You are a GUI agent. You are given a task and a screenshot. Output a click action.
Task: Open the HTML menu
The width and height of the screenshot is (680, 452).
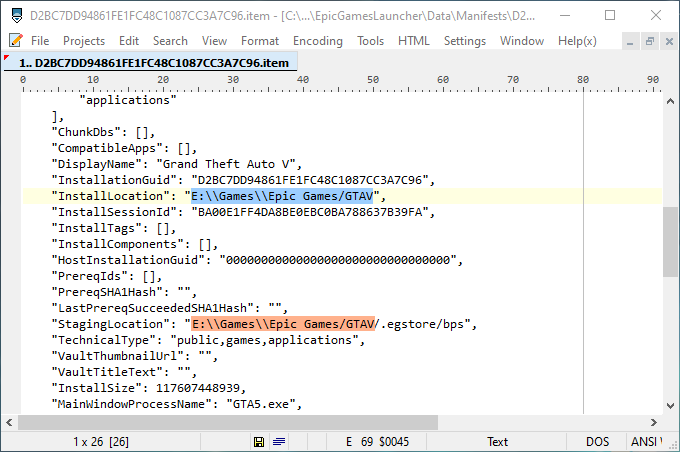pos(413,41)
